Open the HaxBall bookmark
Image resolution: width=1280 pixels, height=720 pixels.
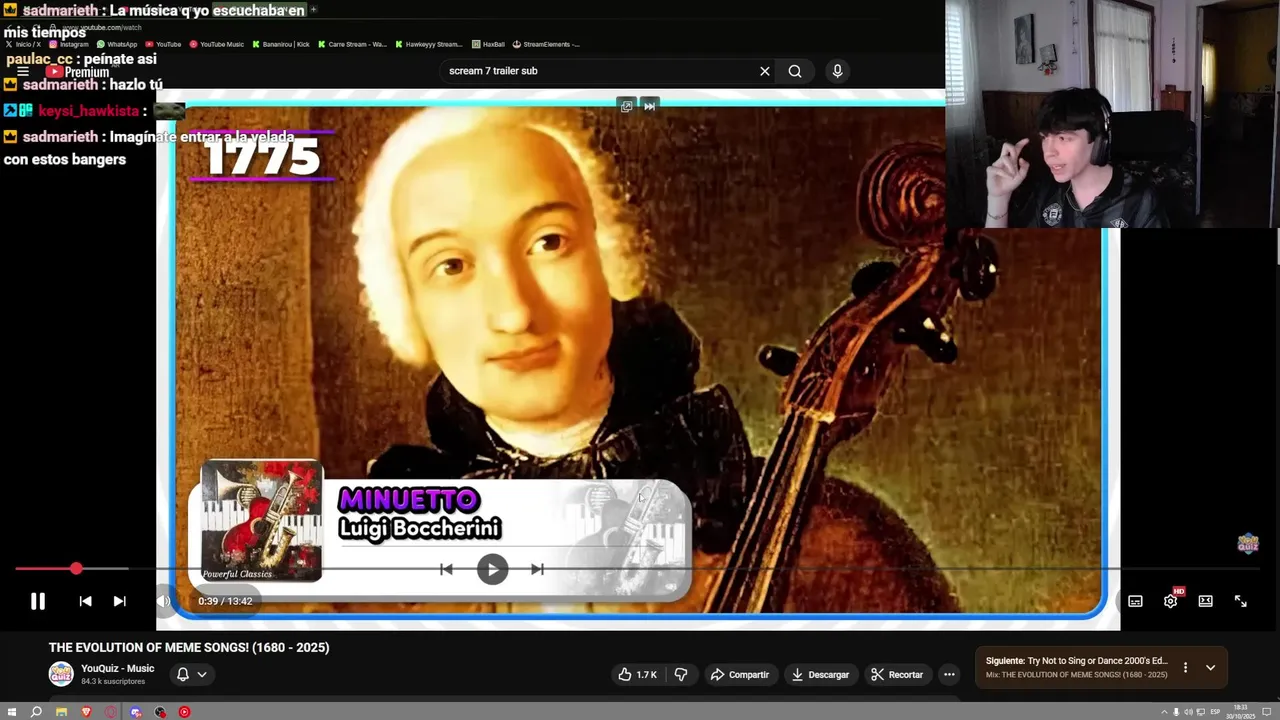pos(489,44)
